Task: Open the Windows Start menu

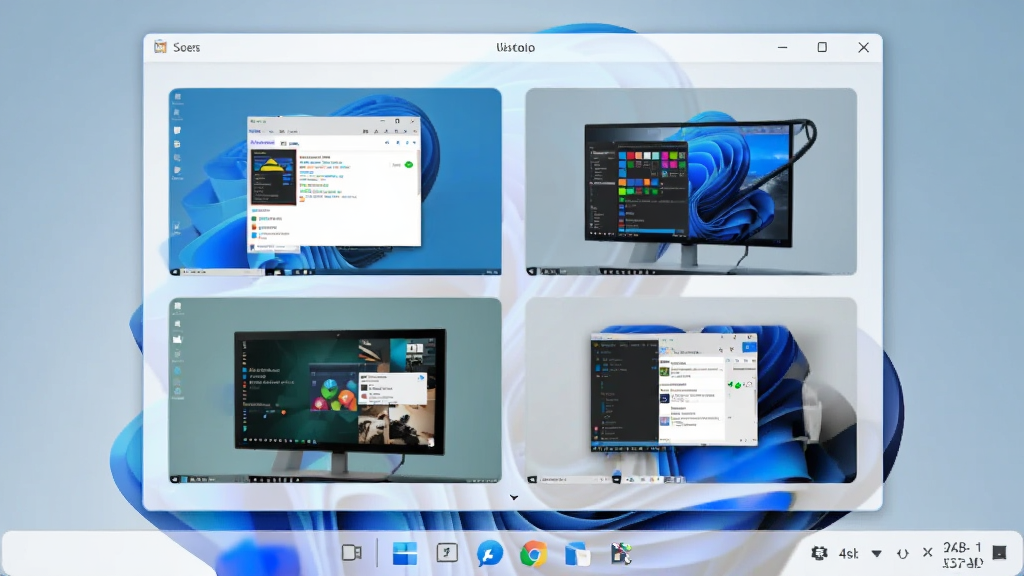Action: click(x=405, y=554)
